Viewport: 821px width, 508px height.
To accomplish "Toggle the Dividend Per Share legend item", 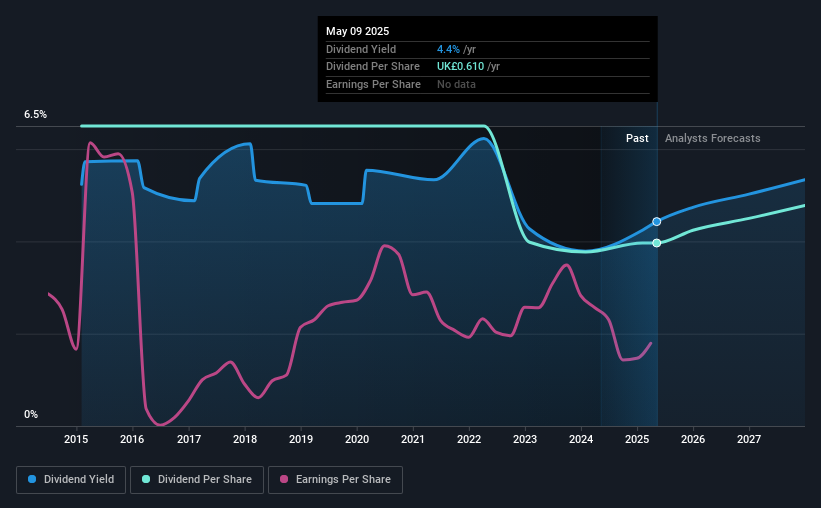I will click(197, 480).
